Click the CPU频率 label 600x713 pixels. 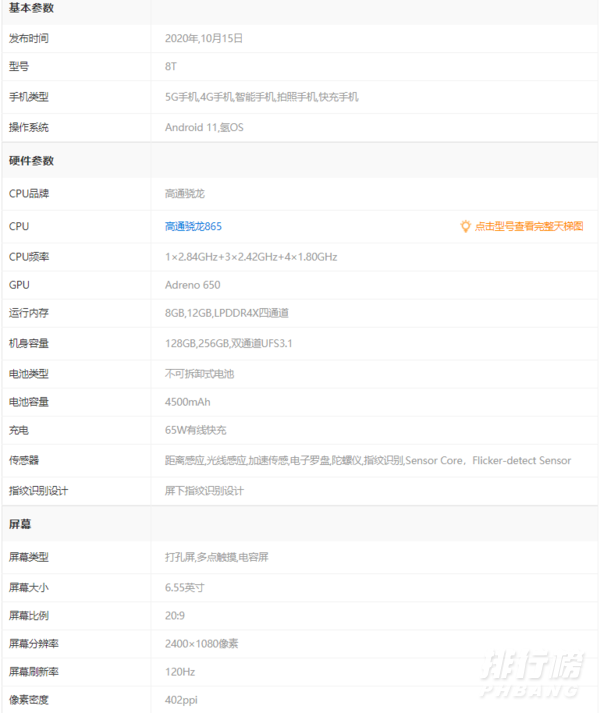[x=29, y=257]
